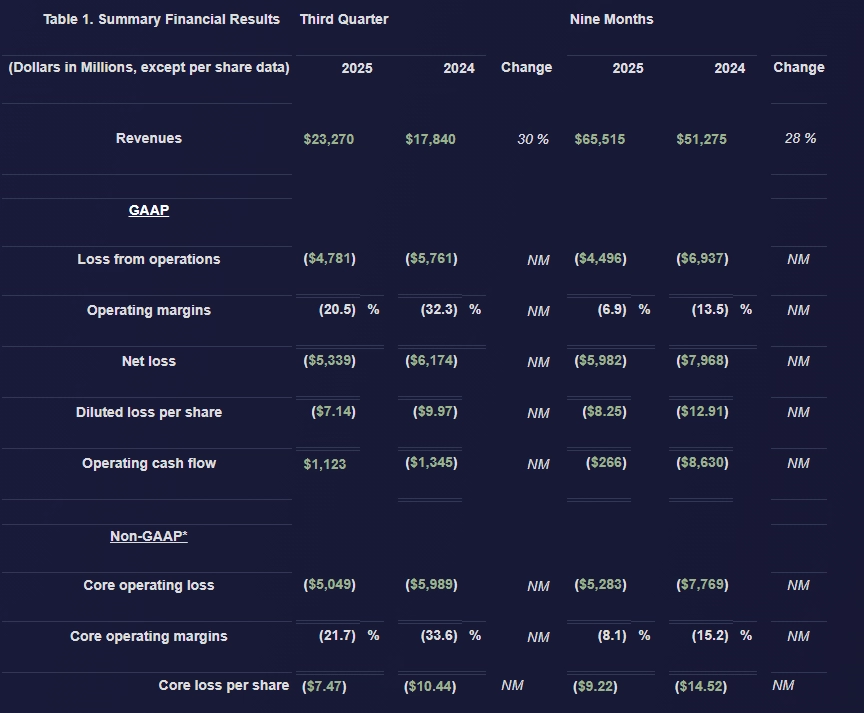Click the Core operating loss row label
Screen dimensions: 864x713
pos(149,586)
